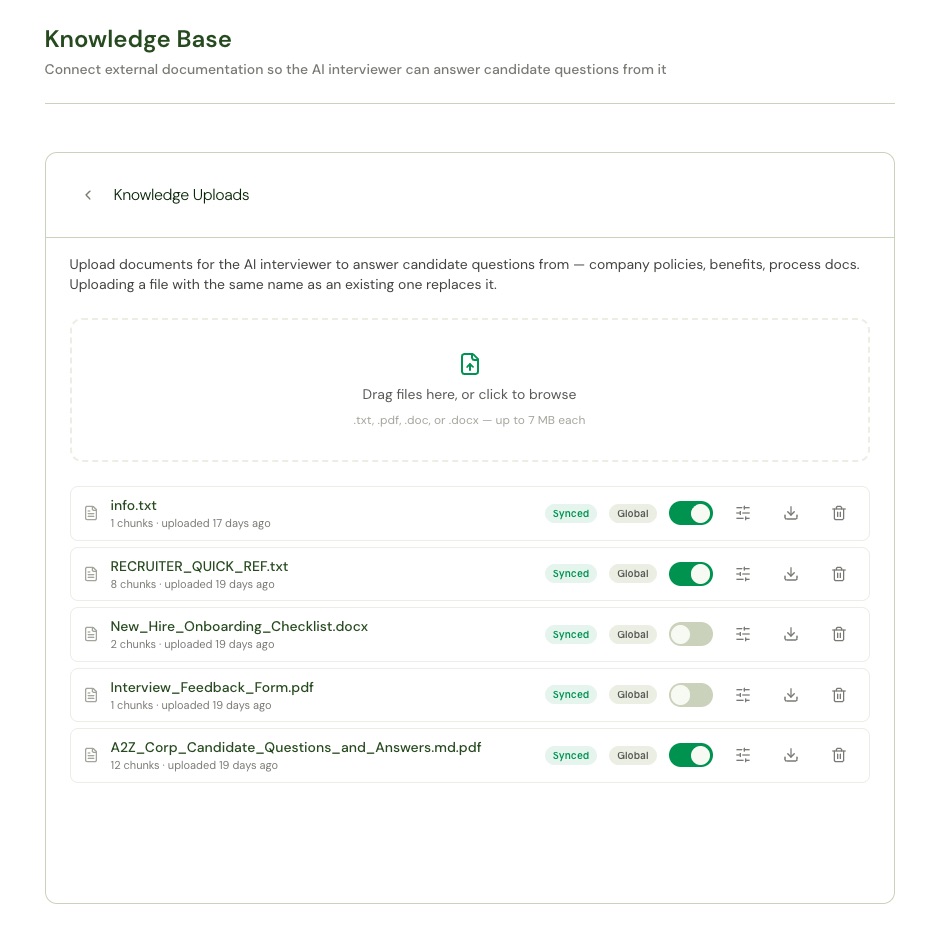Viewport: 927px width, 945px height.
Task: Select the Interview_Feedback_Form.pdf file name
Action: tap(212, 687)
